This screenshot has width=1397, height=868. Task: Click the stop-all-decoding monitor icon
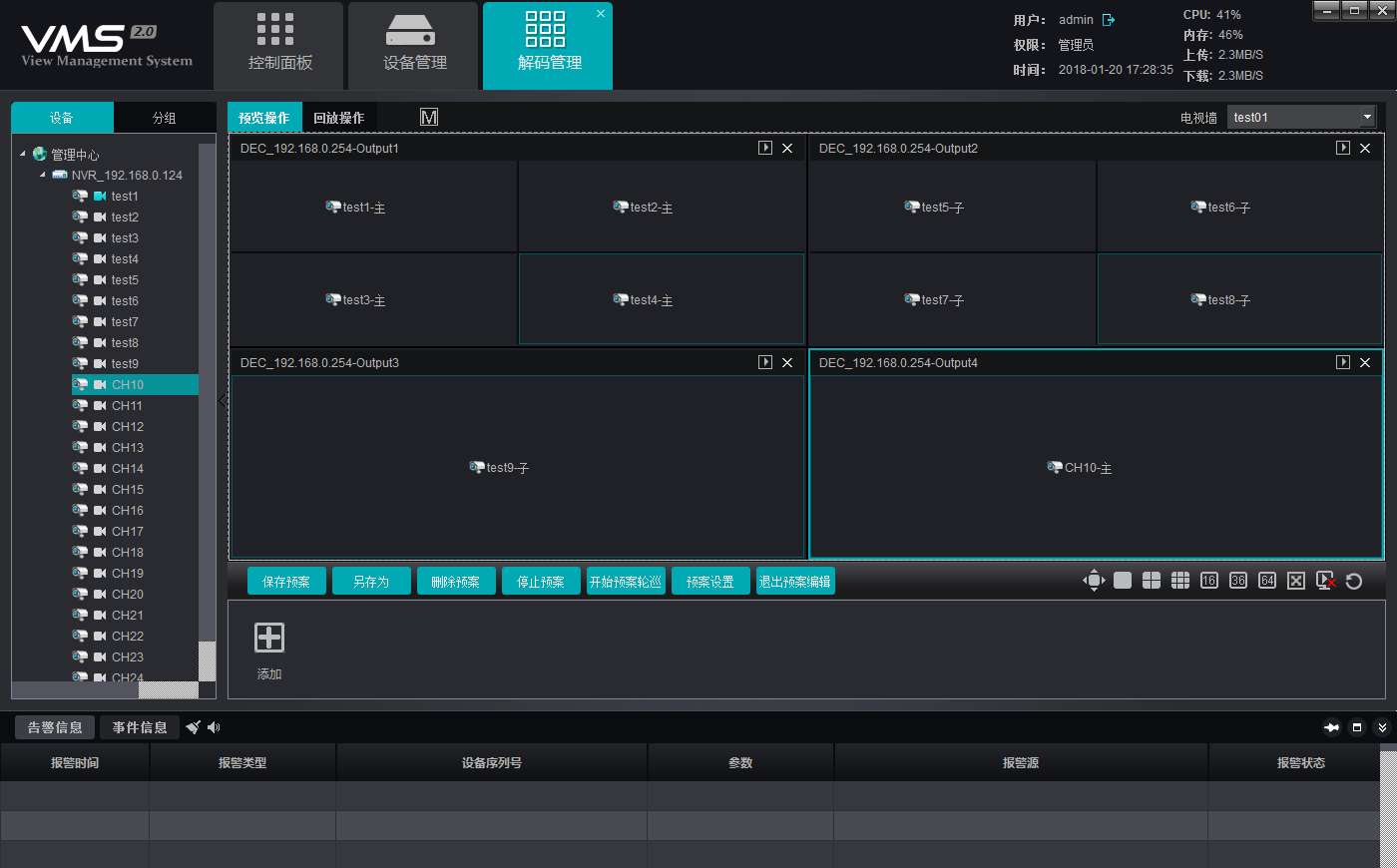click(1326, 581)
